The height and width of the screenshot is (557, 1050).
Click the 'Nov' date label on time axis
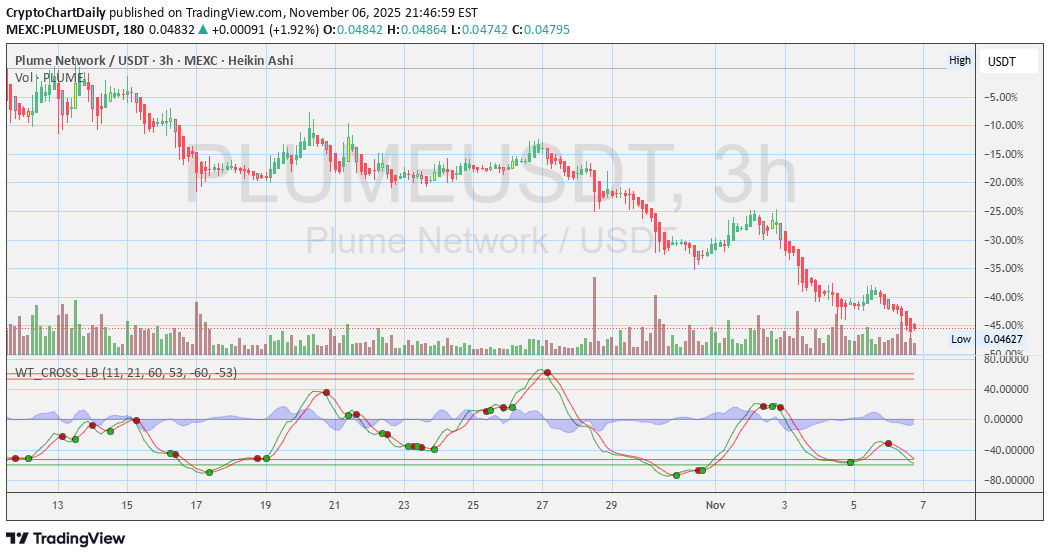point(715,505)
